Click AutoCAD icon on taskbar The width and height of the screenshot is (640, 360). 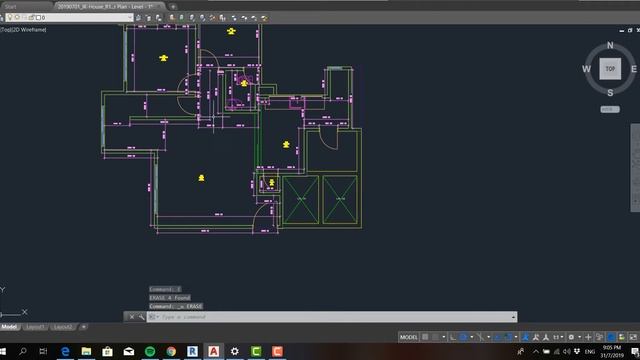click(213, 351)
